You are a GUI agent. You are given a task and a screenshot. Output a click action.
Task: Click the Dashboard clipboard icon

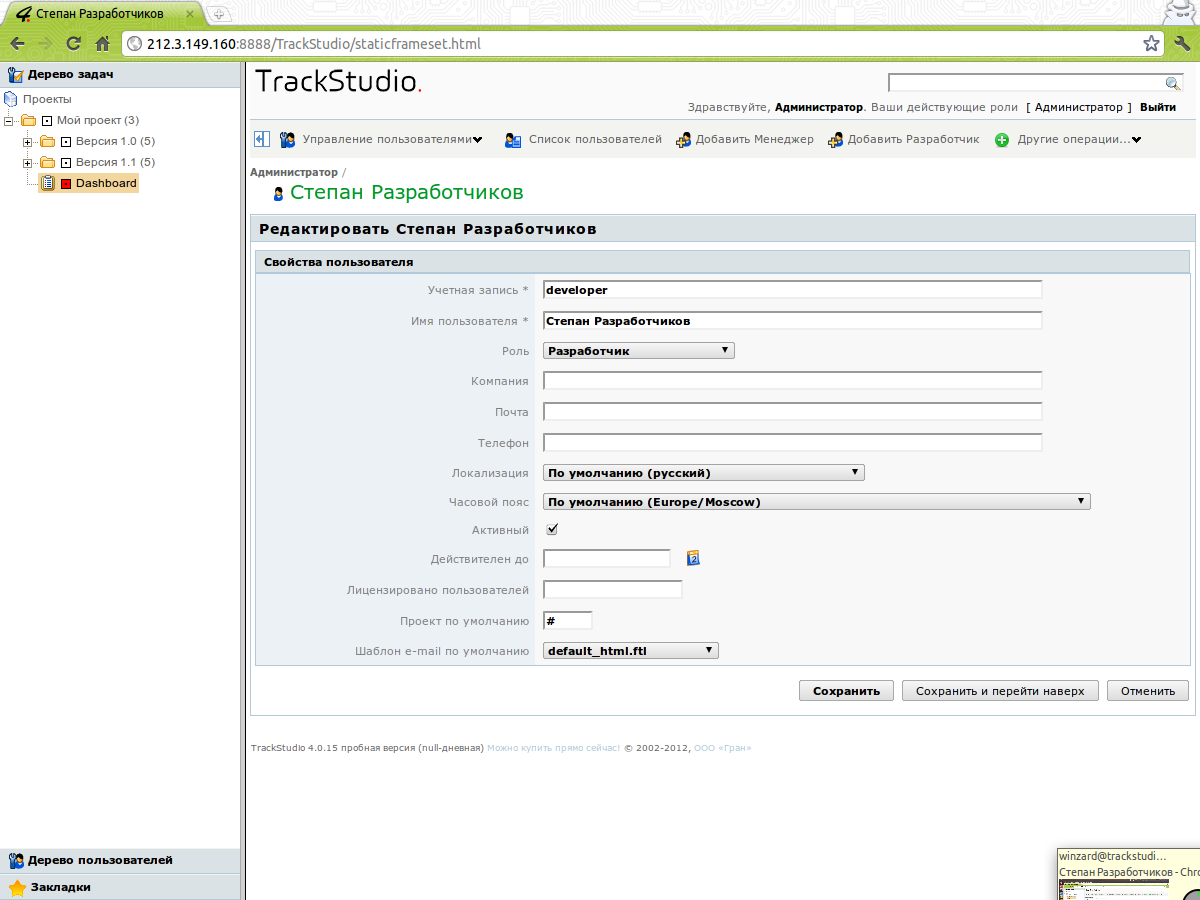(x=47, y=183)
